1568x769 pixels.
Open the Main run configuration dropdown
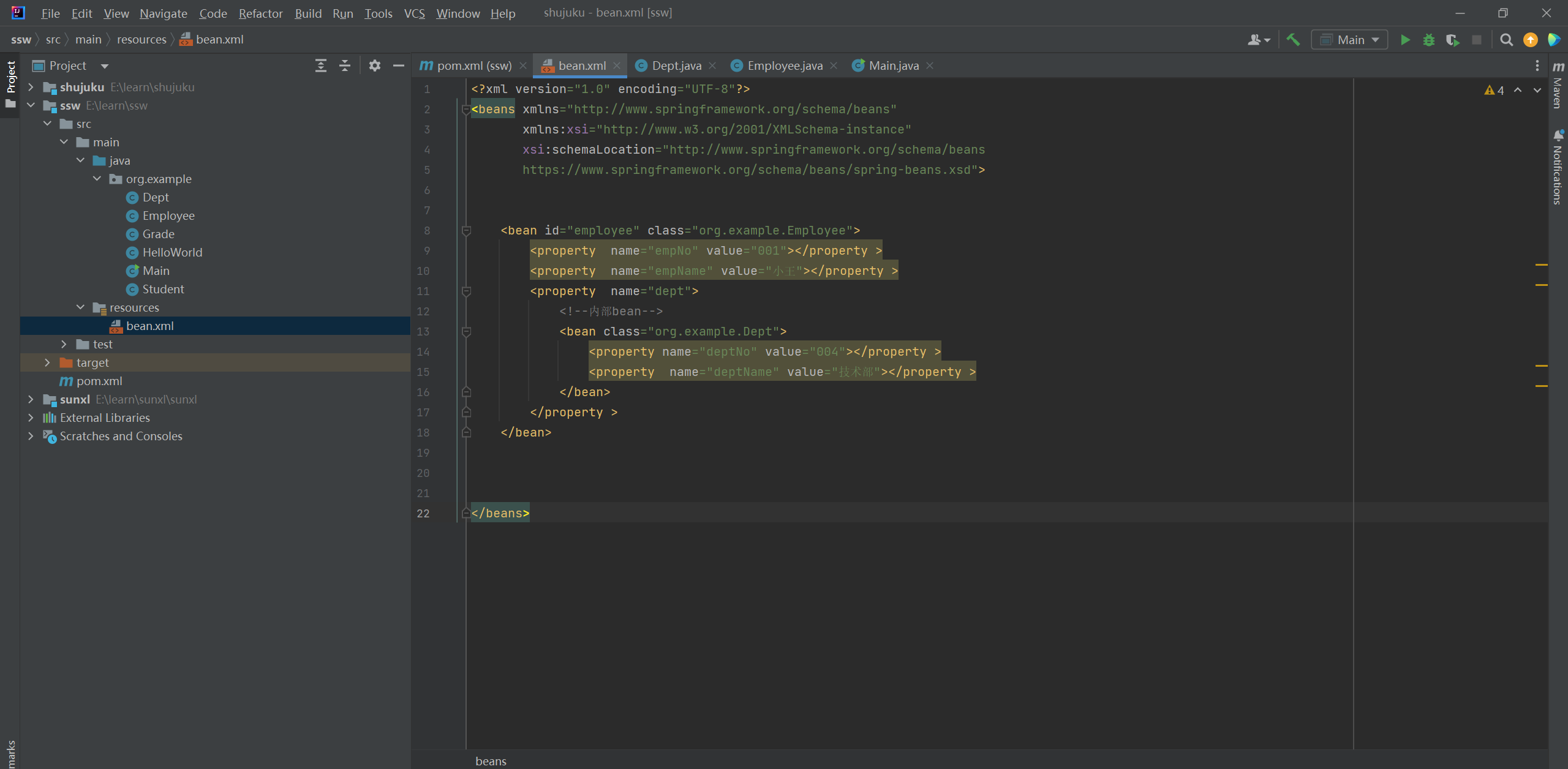(1349, 40)
